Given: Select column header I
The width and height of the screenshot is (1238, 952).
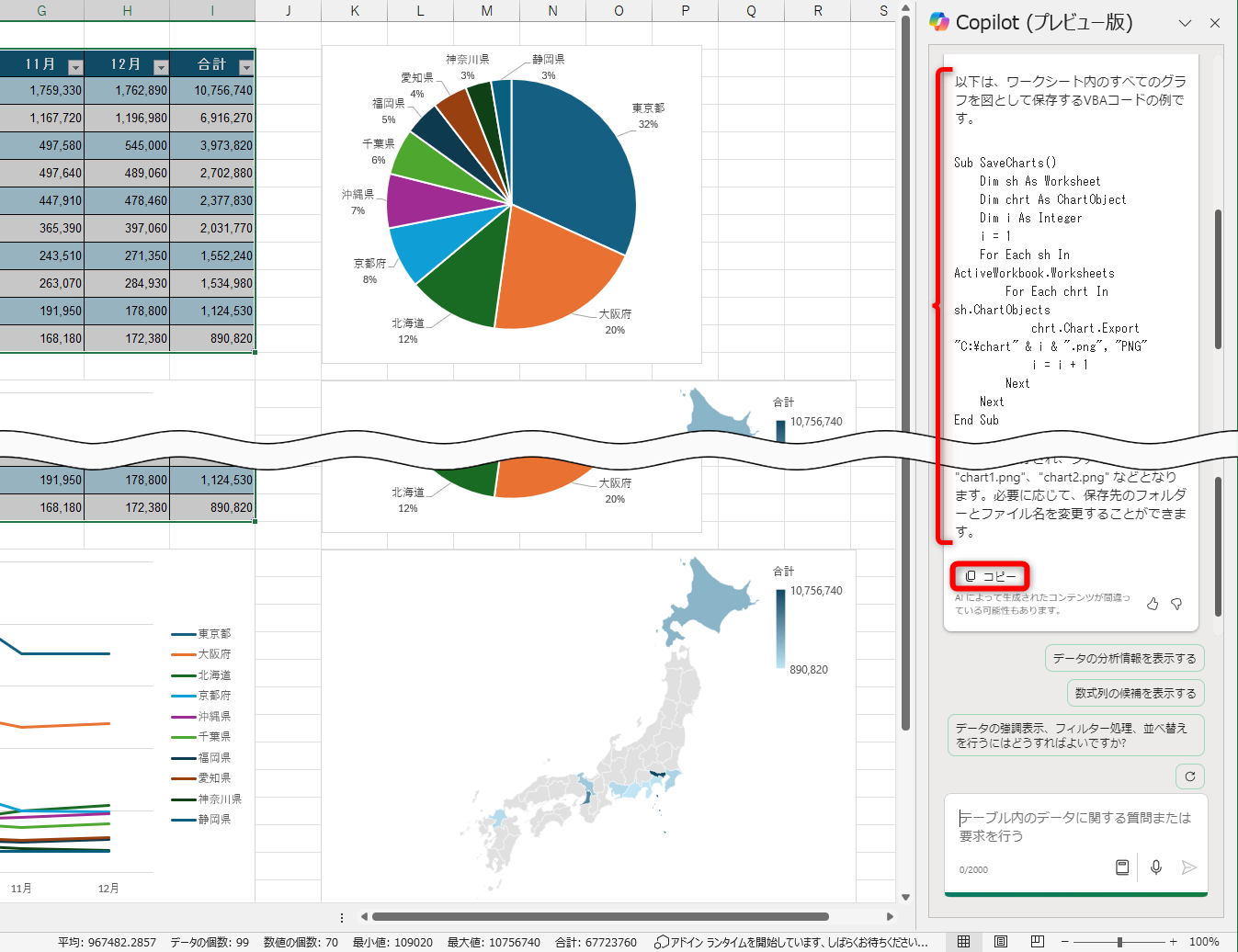Looking at the screenshot, I should (212, 11).
